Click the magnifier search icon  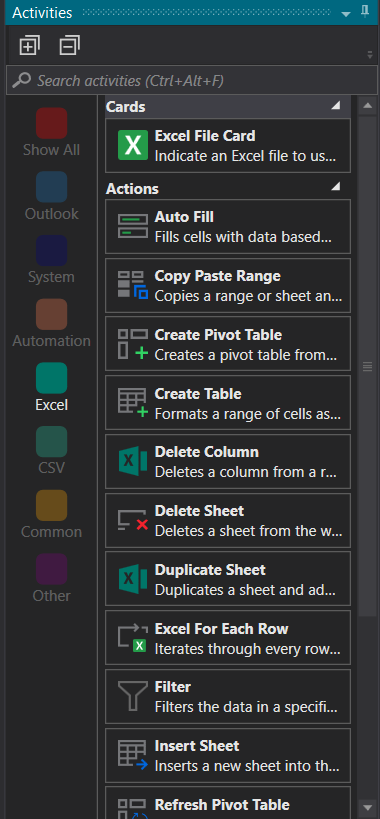(21, 80)
